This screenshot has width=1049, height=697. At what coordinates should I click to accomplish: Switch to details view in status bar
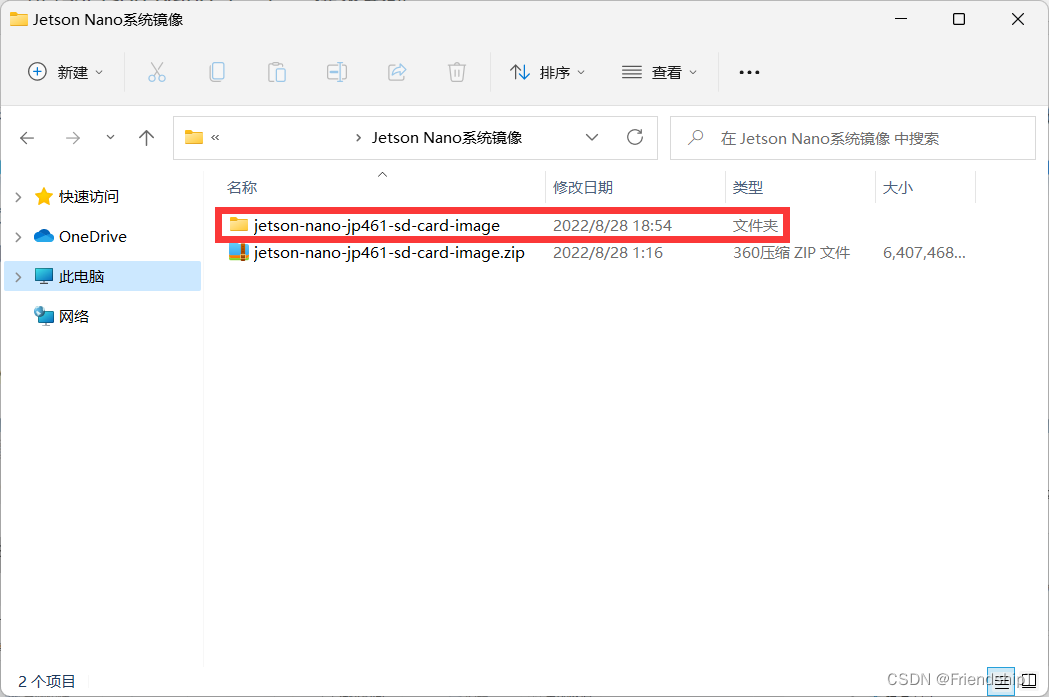pos(1001,682)
